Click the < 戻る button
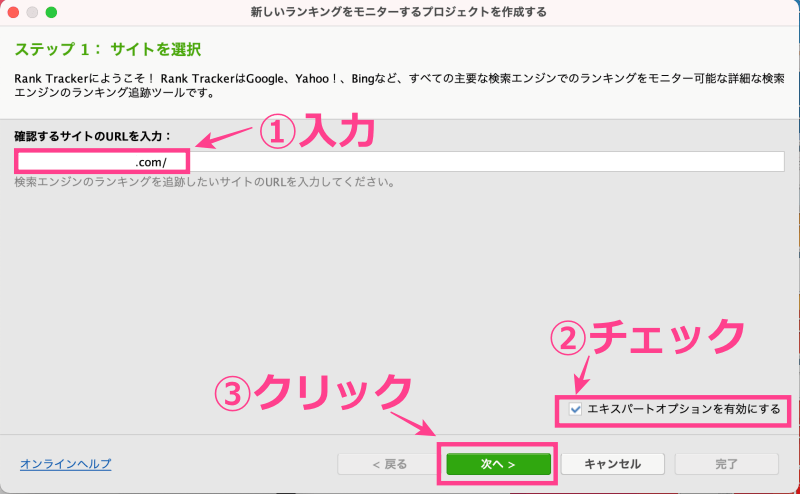 [x=389, y=464]
